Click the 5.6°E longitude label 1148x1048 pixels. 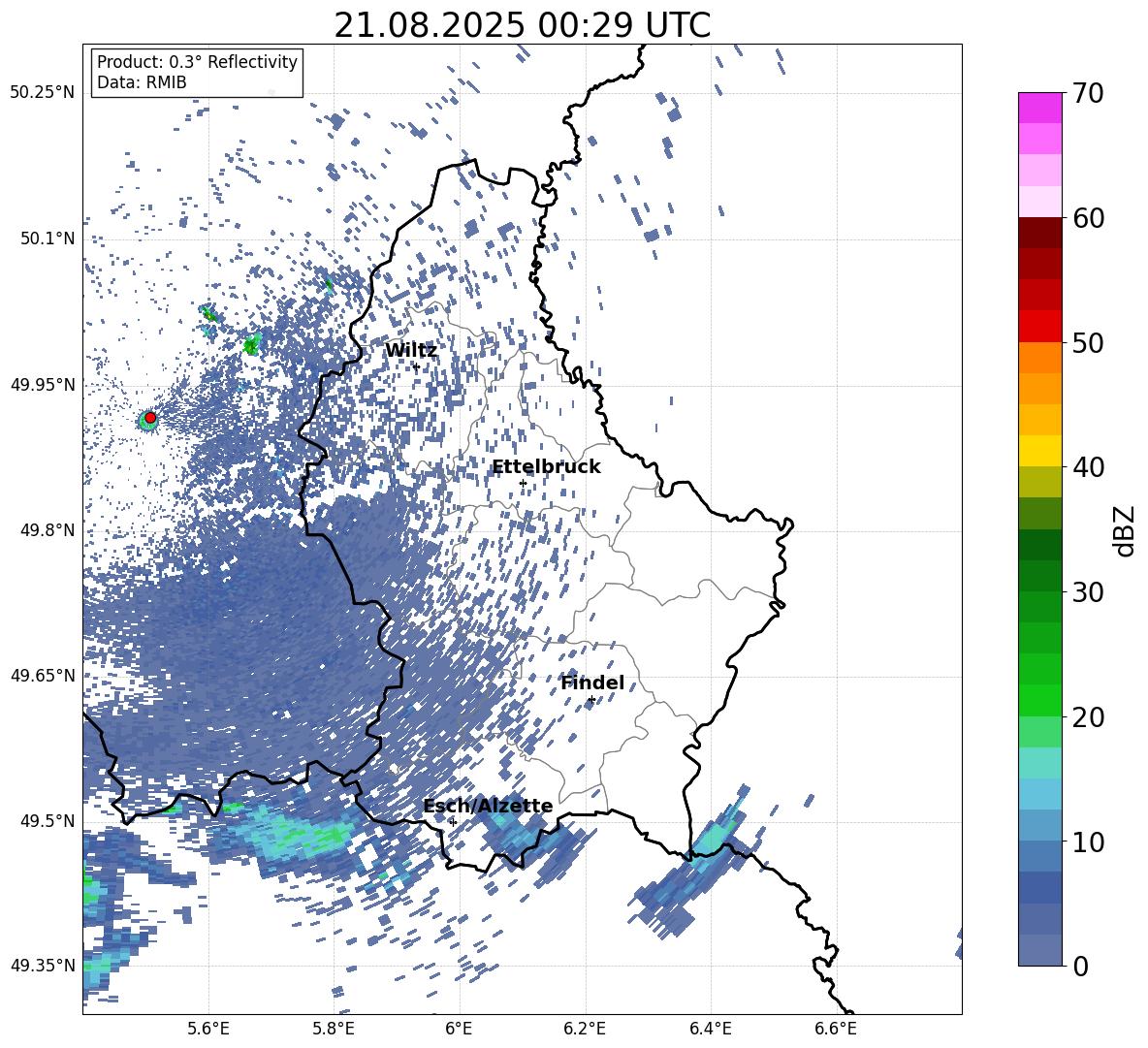point(207,1029)
